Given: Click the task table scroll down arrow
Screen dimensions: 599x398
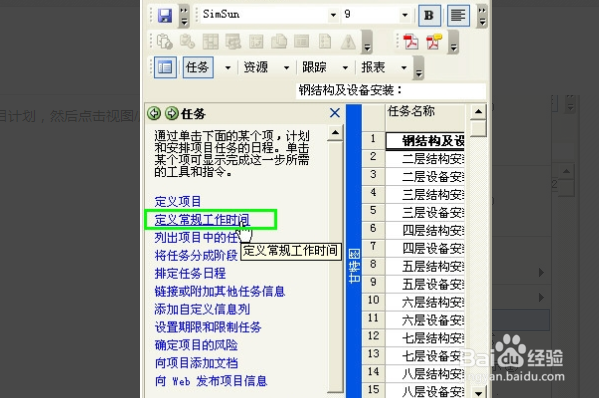Looking at the screenshot, I should [478, 392].
